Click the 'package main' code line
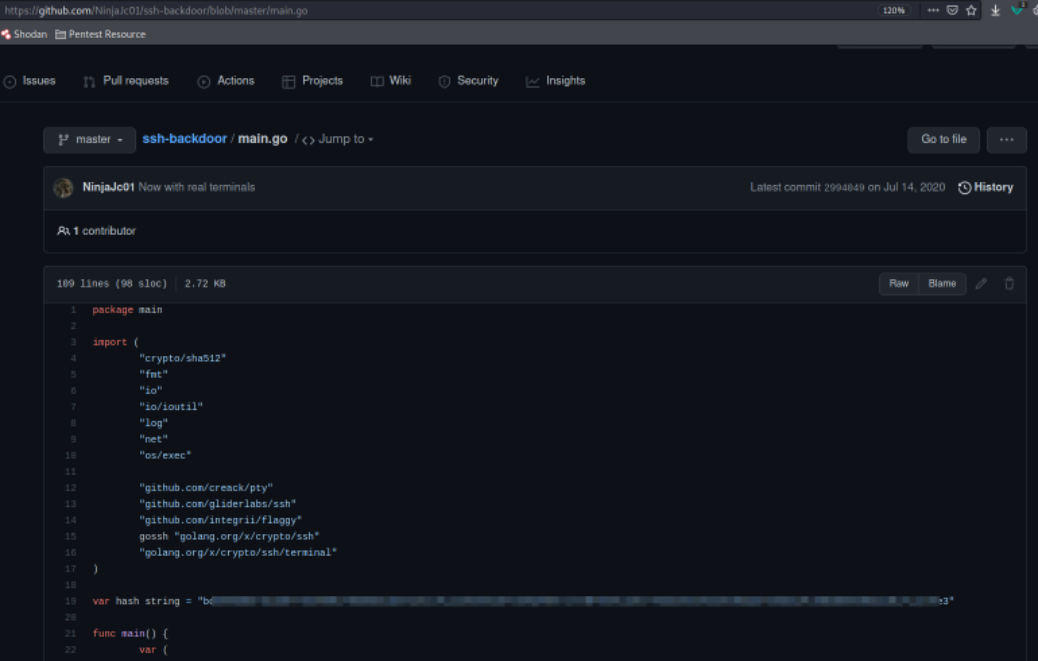 127,310
